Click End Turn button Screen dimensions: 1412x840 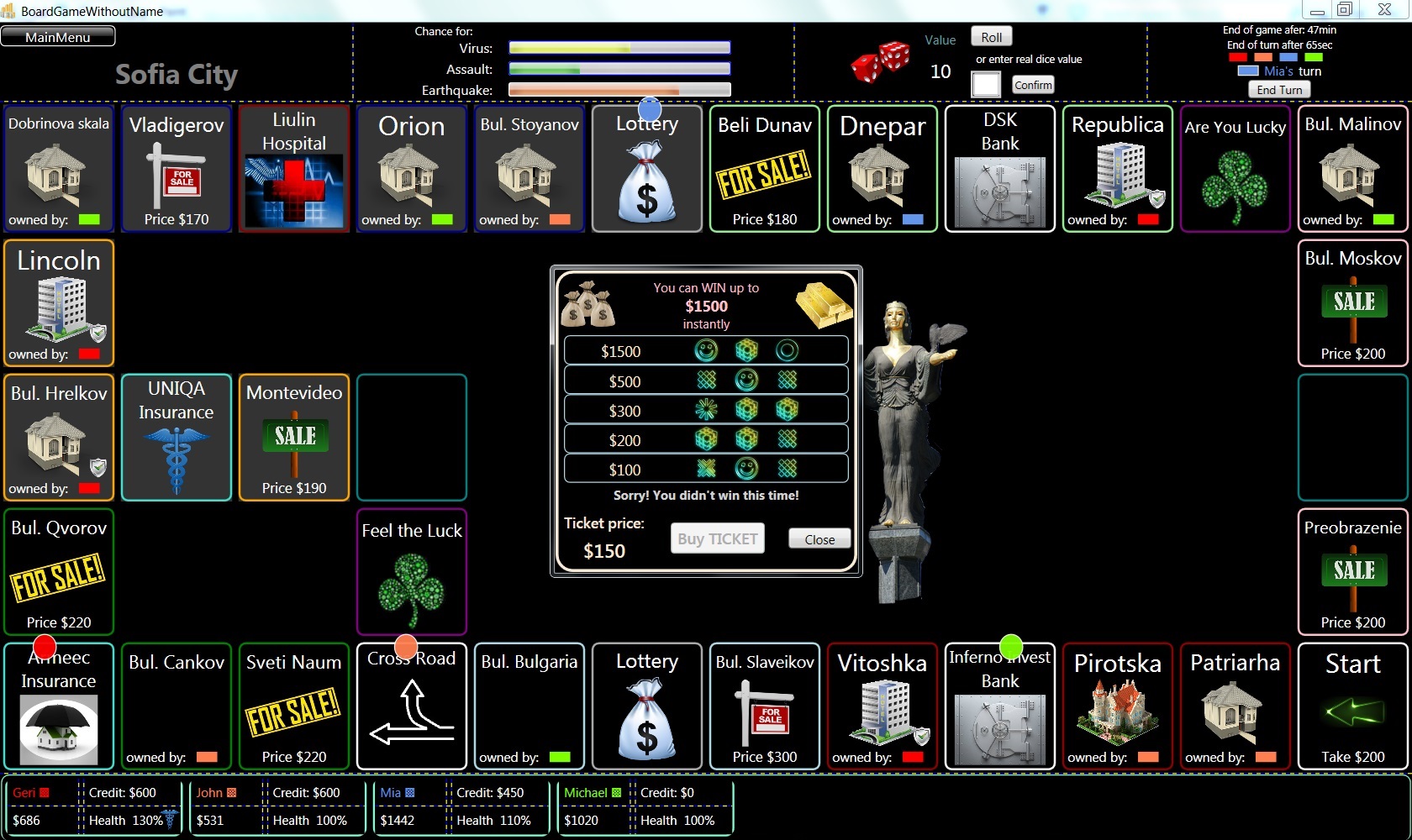point(1279,90)
